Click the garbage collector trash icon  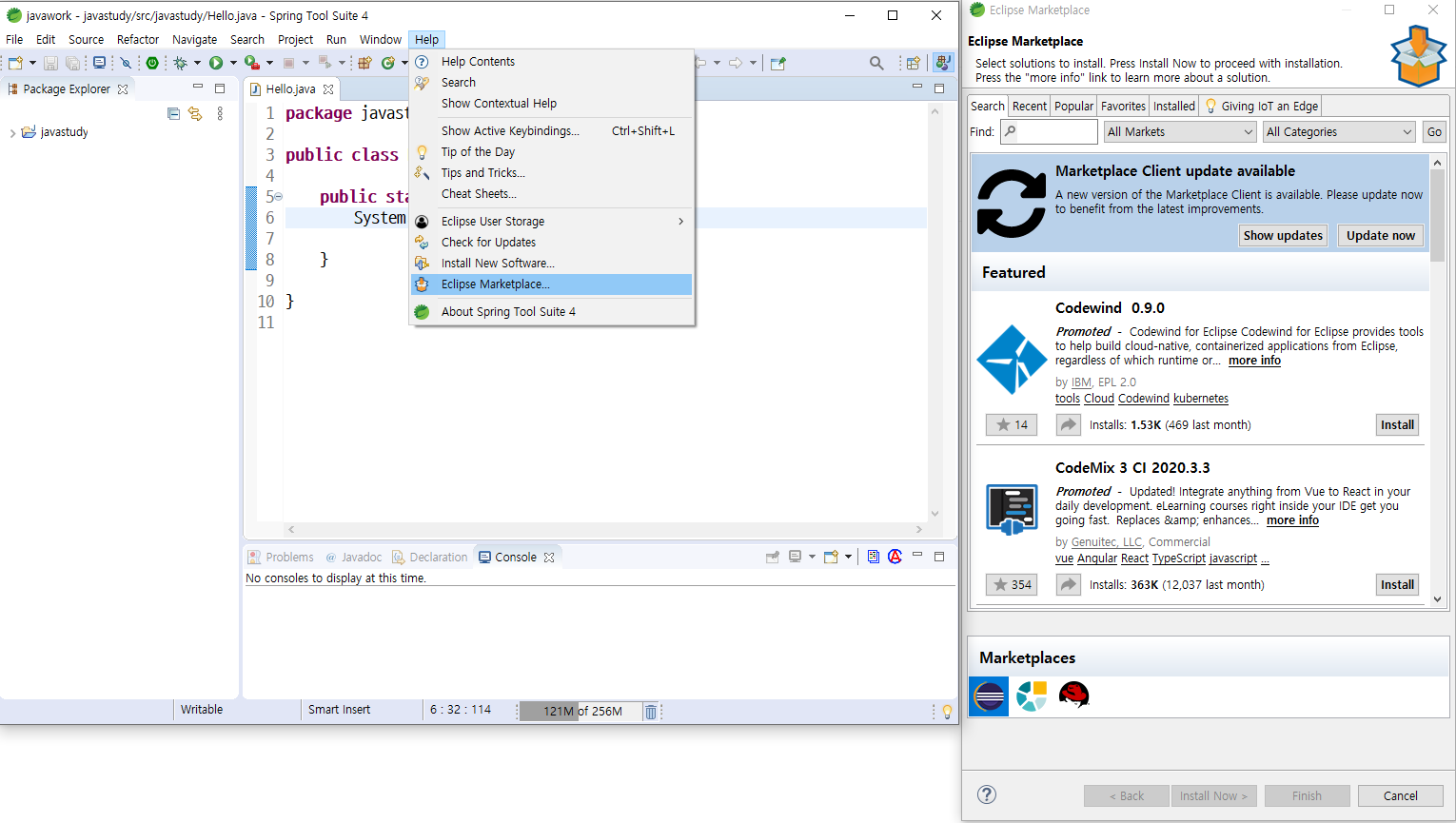(x=651, y=712)
